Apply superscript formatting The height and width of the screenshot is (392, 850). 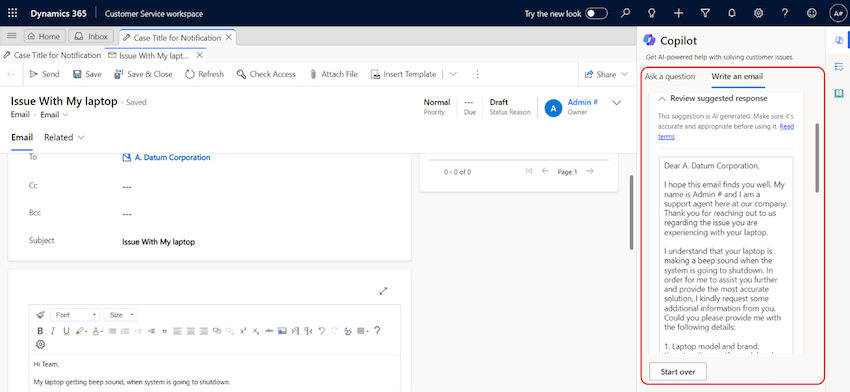[x=242, y=331]
